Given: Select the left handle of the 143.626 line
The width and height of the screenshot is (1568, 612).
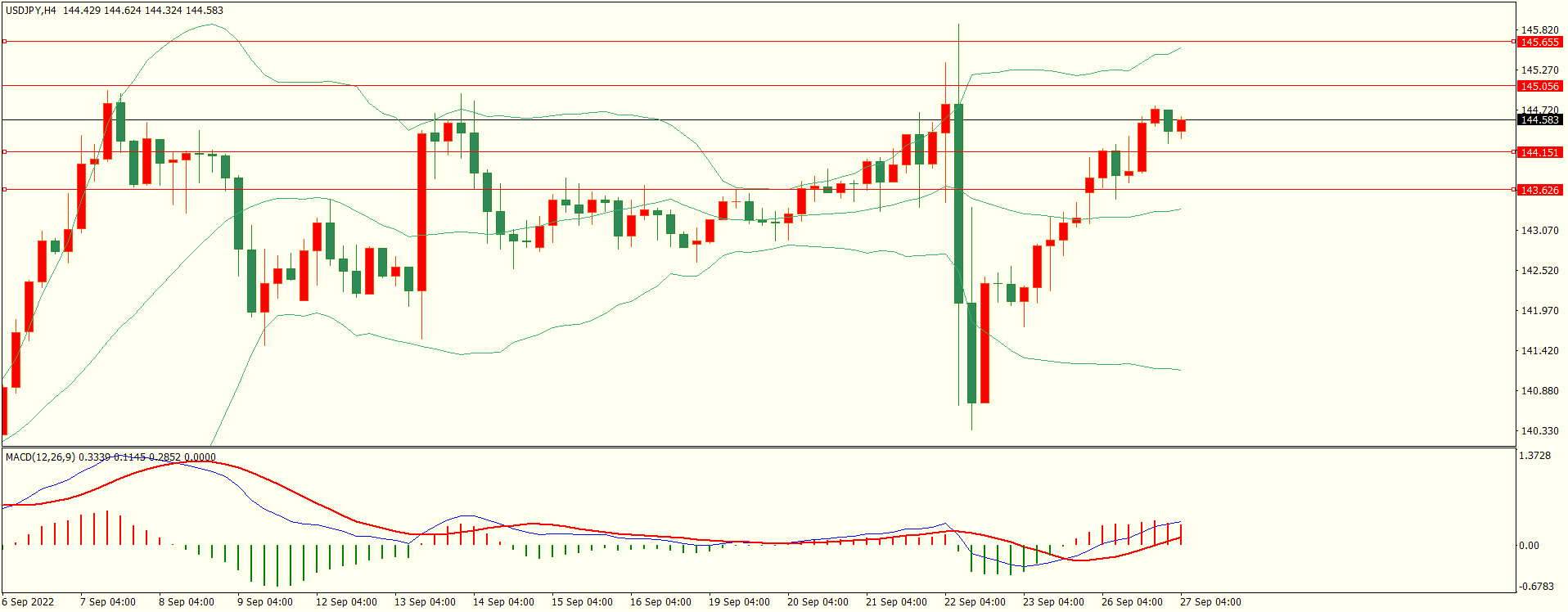Looking at the screenshot, I should pyautogui.click(x=4, y=190).
